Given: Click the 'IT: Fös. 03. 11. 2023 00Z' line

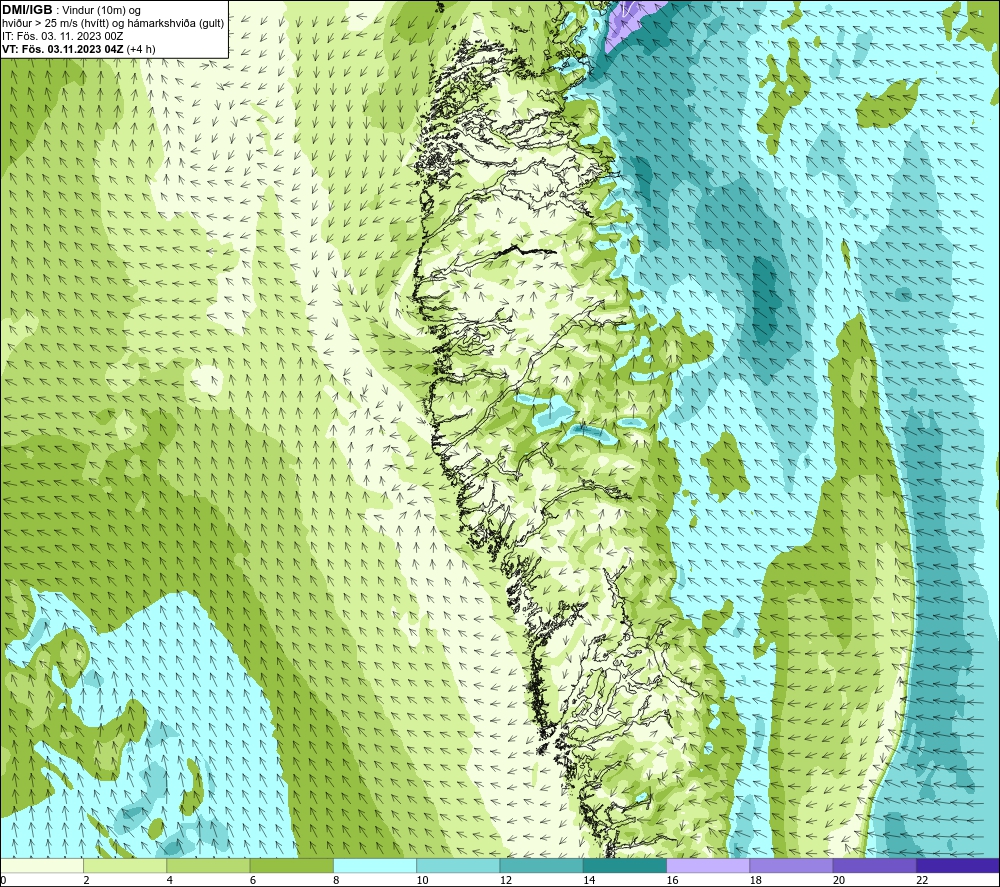Looking at the screenshot, I should point(62,36).
